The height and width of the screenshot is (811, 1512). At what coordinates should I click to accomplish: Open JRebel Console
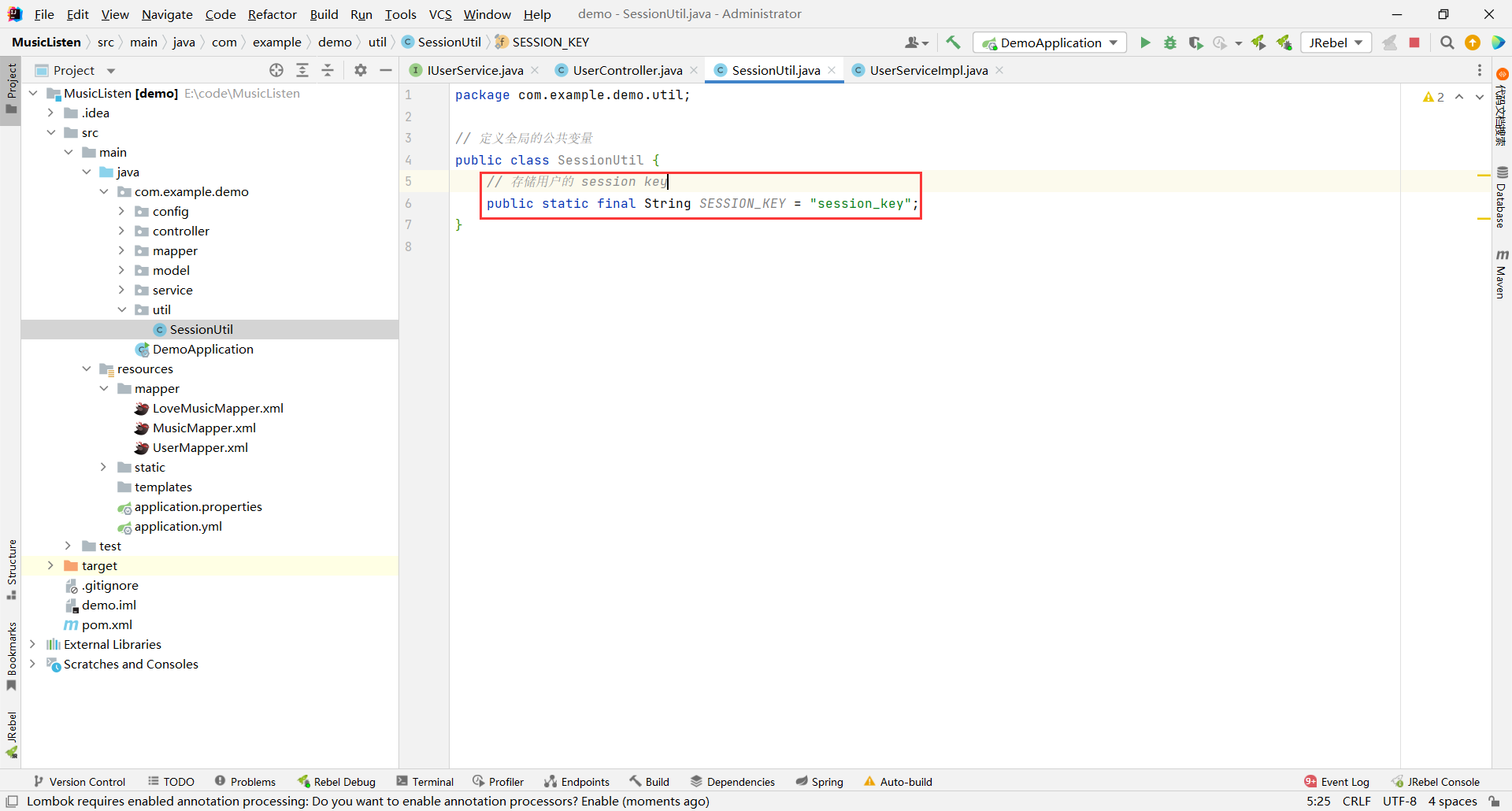tap(1436, 782)
